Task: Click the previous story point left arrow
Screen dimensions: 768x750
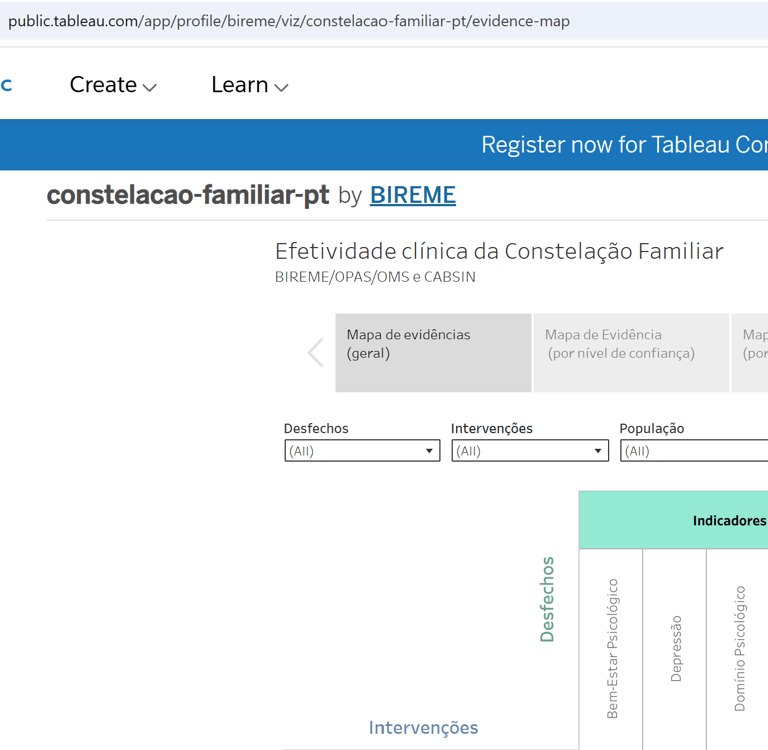Action: click(315, 353)
